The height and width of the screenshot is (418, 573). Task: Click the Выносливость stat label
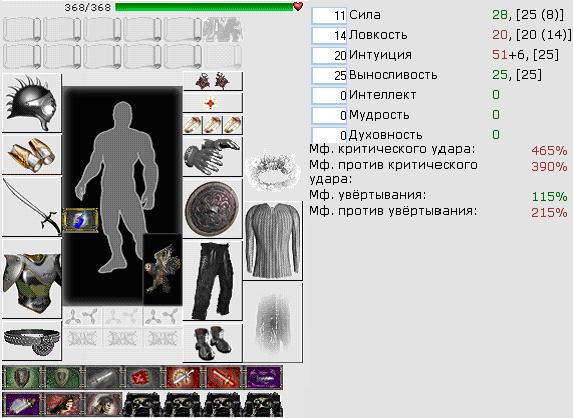click(393, 75)
